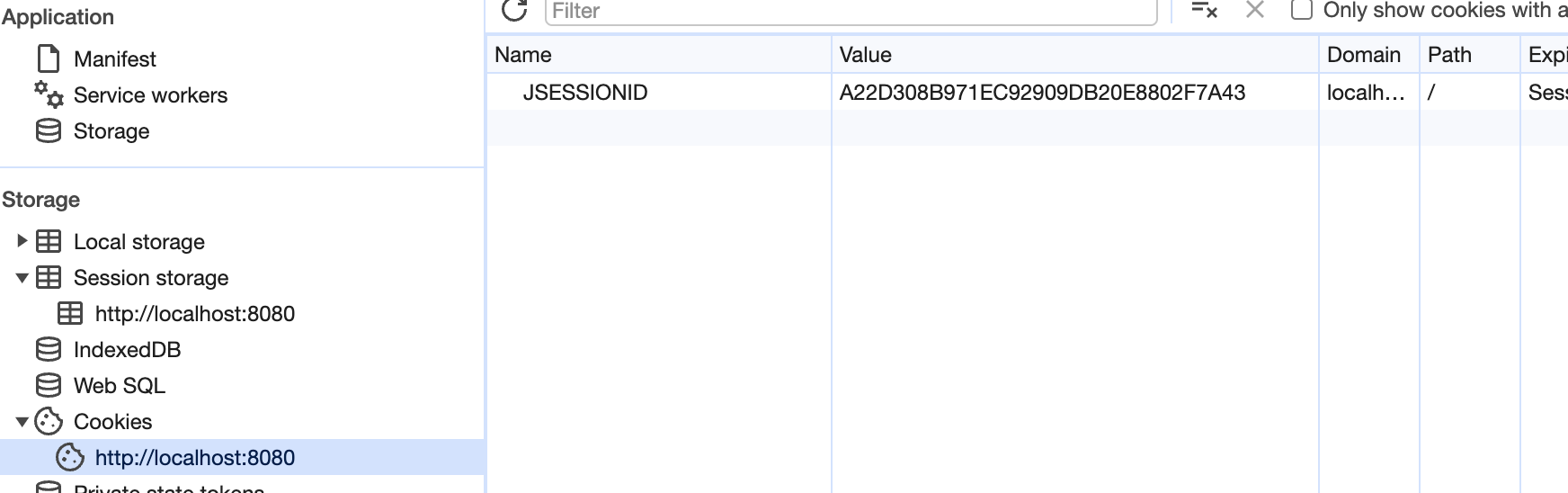
Task: Click the Cookies cookie icon
Action: pos(49,422)
